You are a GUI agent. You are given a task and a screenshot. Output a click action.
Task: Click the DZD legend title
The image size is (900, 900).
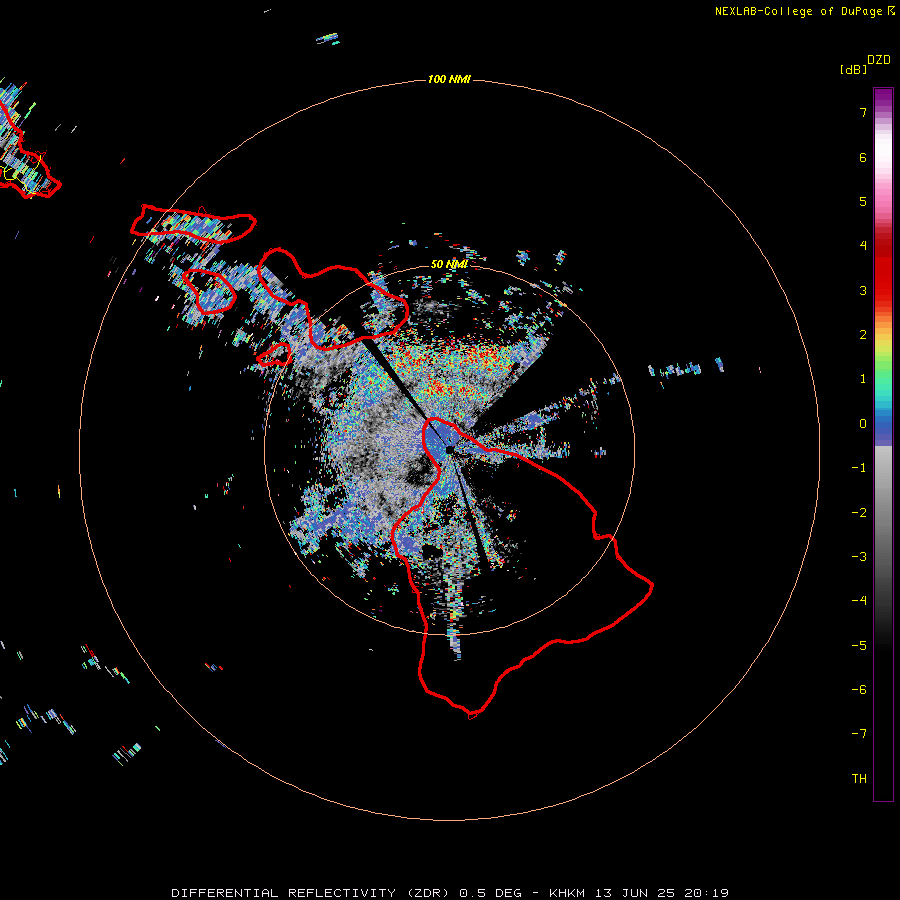[879, 60]
